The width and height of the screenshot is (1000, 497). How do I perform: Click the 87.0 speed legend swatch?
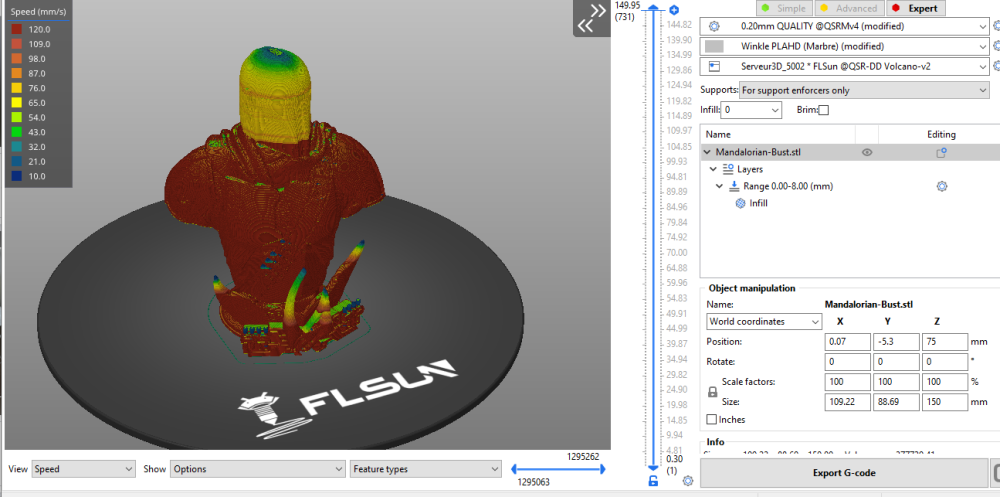pos(17,73)
